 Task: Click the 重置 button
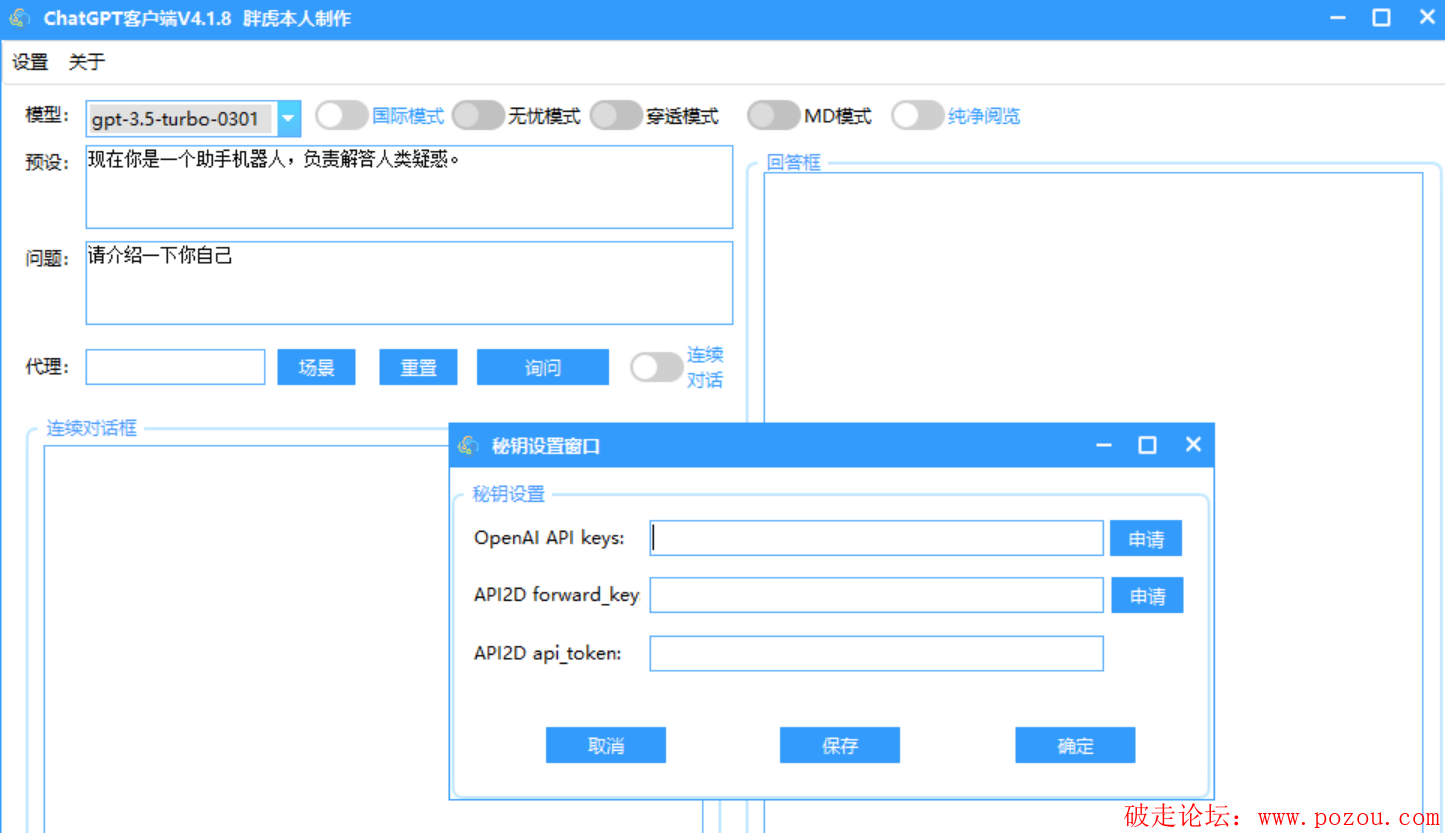pyautogui.click(x=418, y=367)
